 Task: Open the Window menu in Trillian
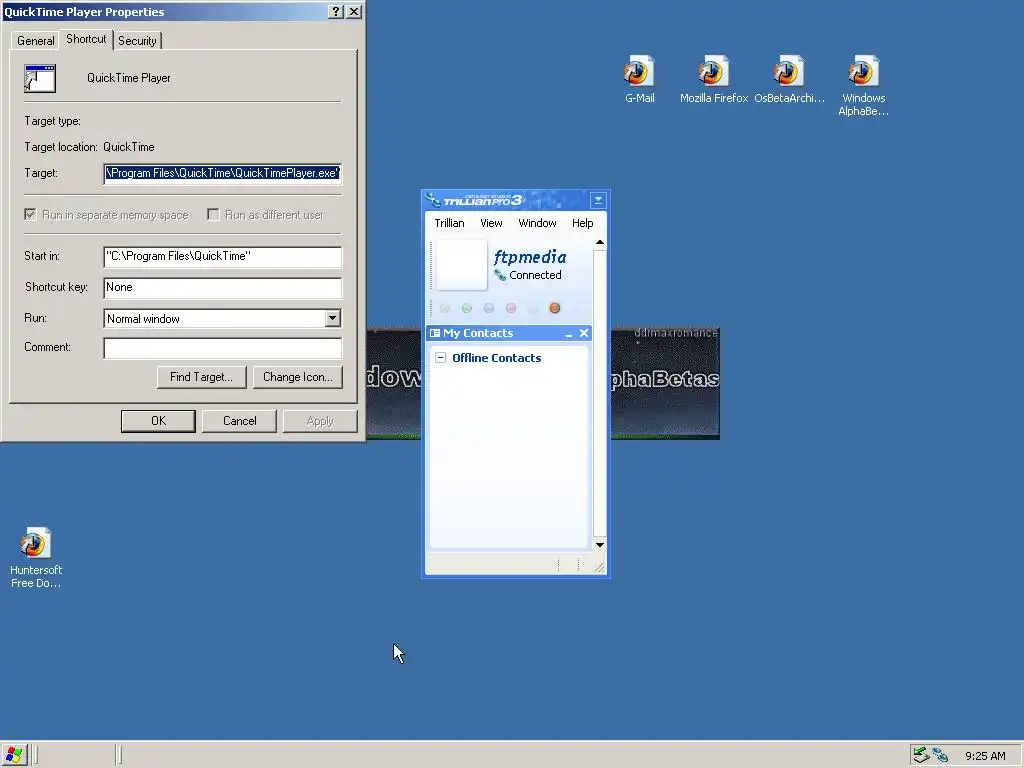click(537, 223)
